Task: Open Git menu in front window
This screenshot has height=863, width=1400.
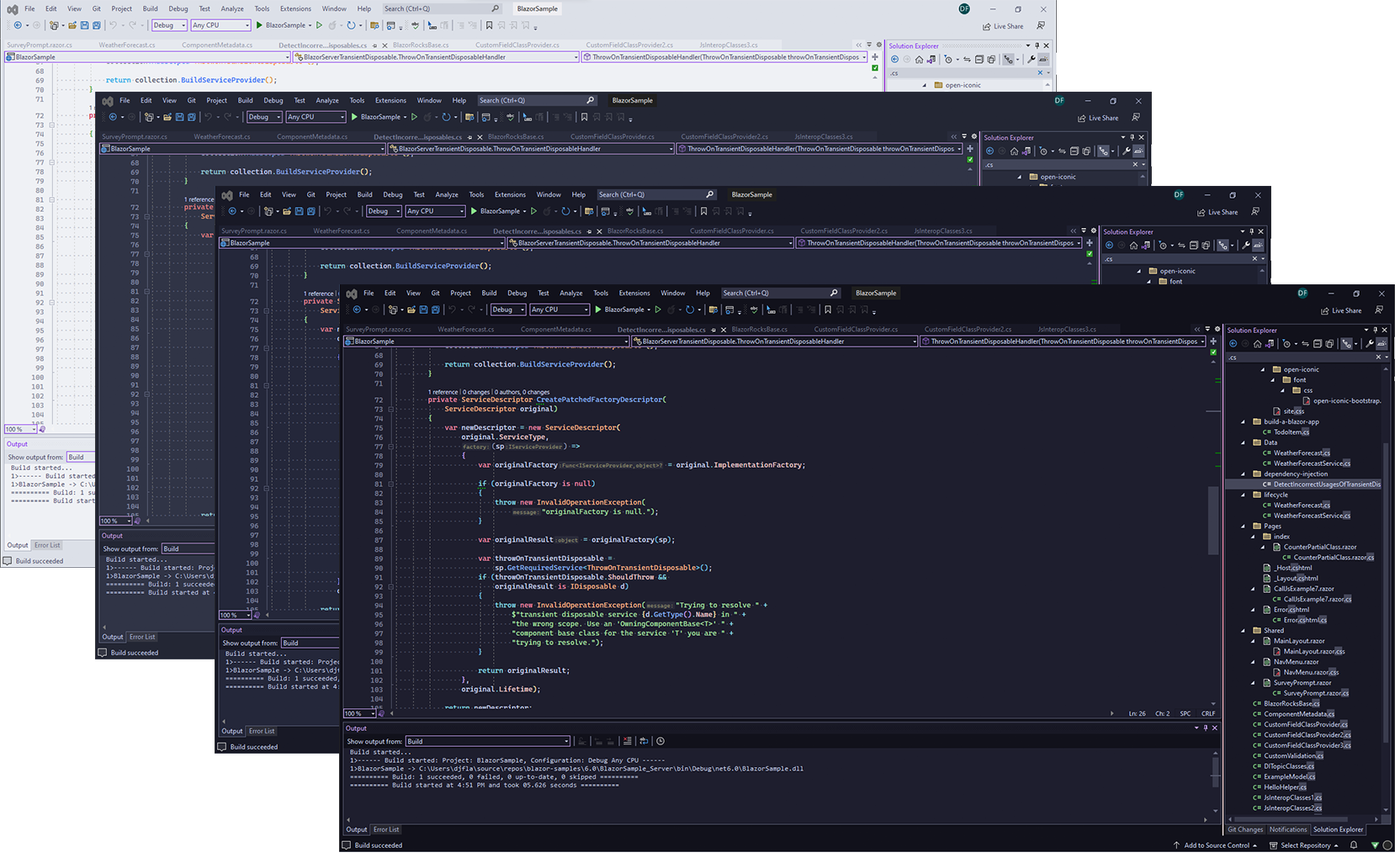Action: (436, 294)
